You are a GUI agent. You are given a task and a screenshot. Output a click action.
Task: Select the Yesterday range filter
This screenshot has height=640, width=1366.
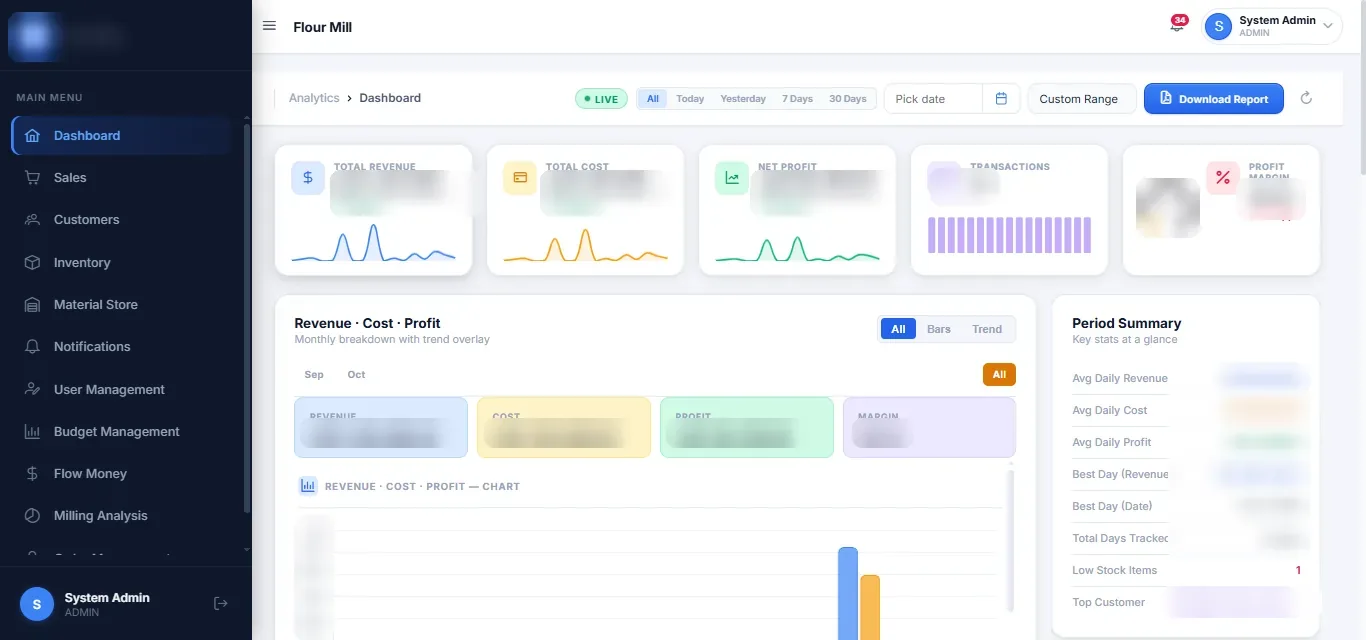pyautogui.click(x=743, y=99)
